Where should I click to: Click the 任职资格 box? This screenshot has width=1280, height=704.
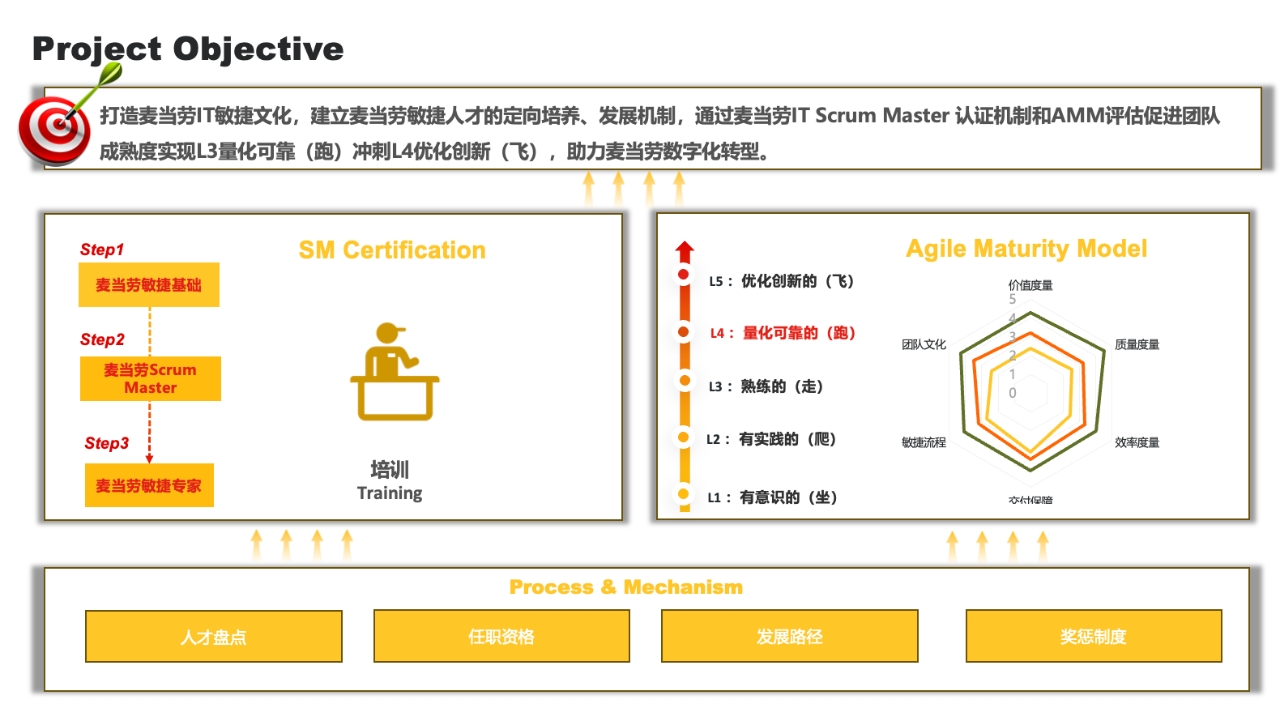501,636
